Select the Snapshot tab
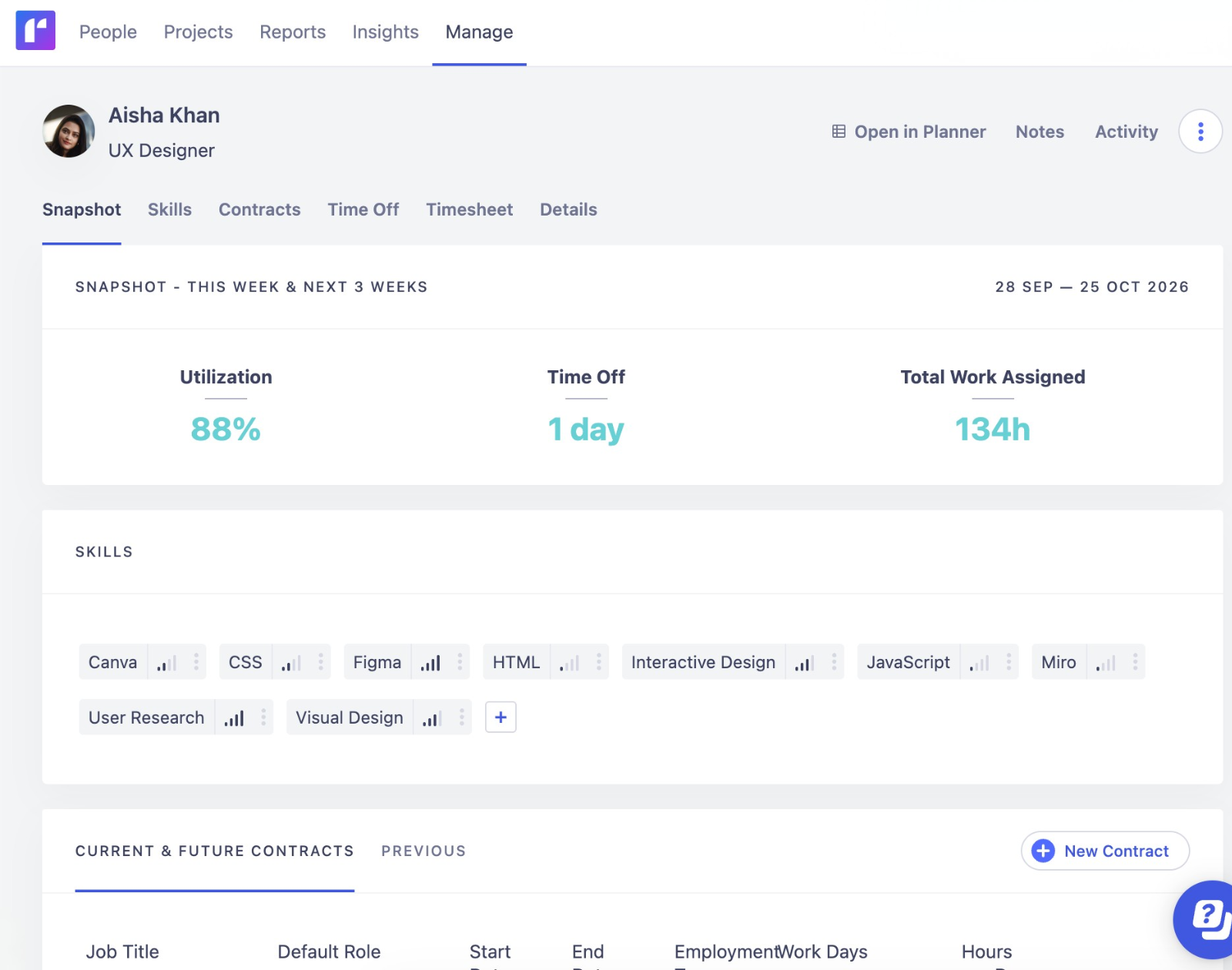Viewport: 1232px width, 970px height. [82, 209]
